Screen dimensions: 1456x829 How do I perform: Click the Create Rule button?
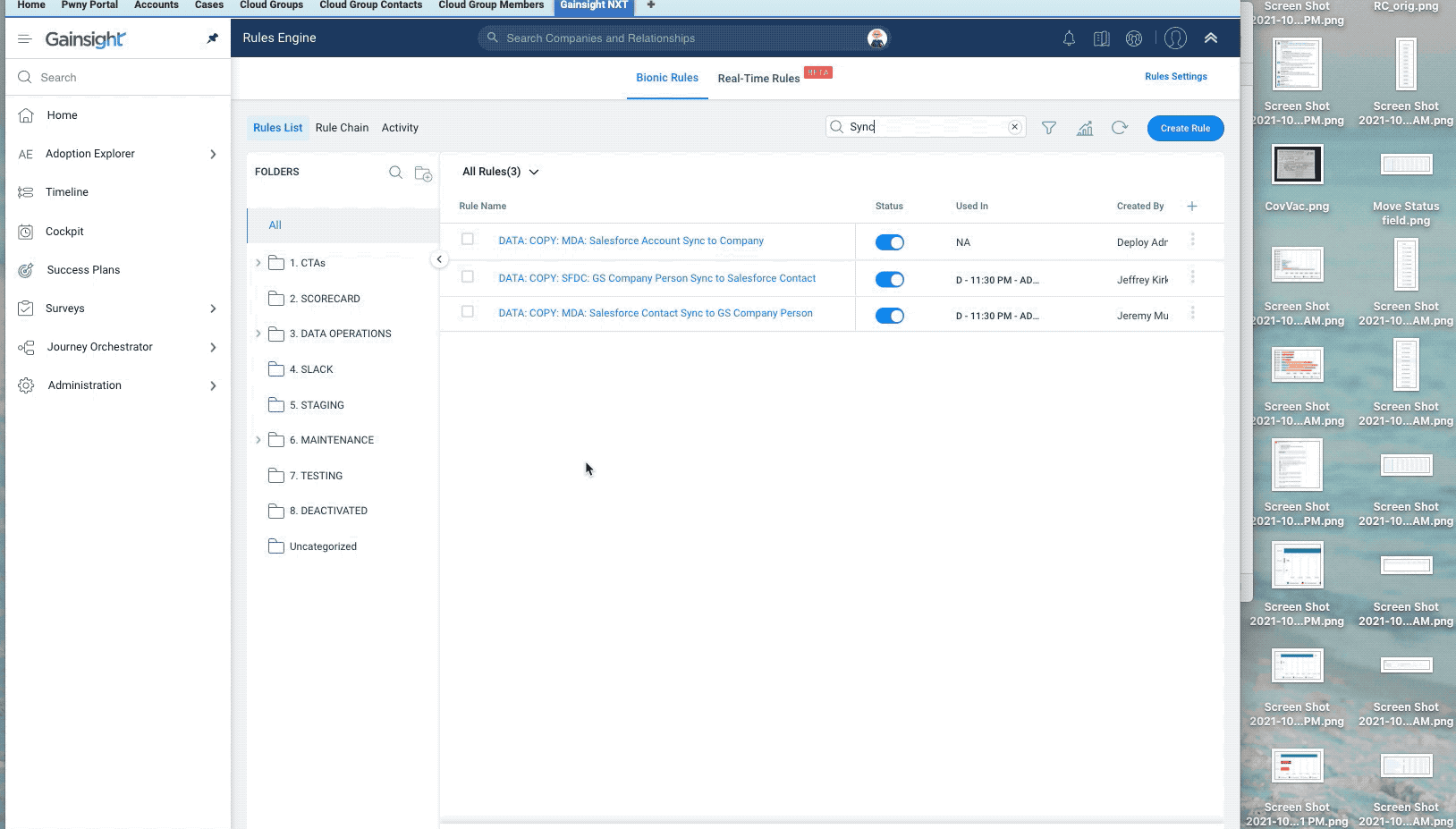(x=1185, y=128)
